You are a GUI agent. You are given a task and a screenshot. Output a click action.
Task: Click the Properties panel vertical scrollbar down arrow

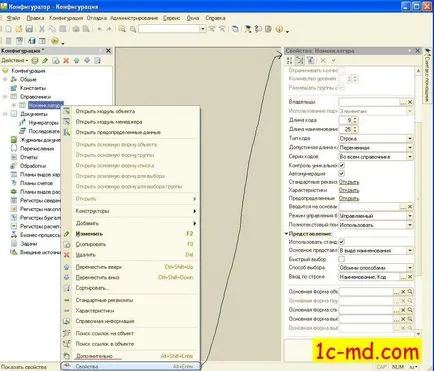[x=418, y=333]
